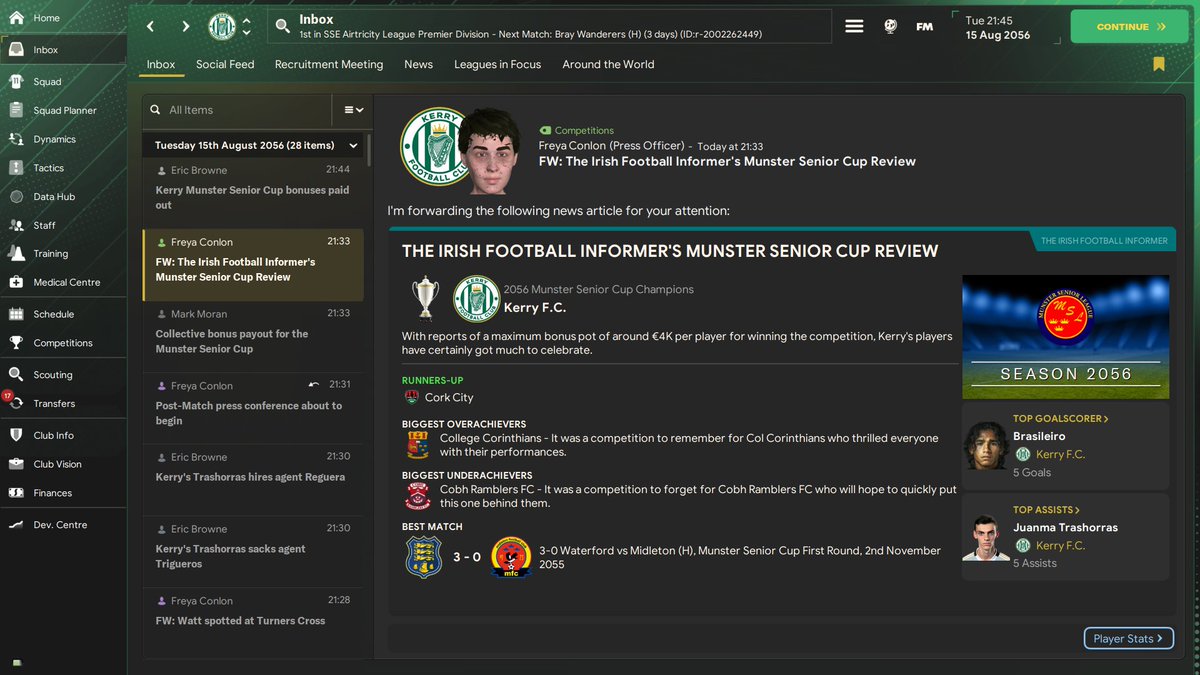Switch to the Inbox tab
The height and width of the screenshot is (675, 1200).
161,64
